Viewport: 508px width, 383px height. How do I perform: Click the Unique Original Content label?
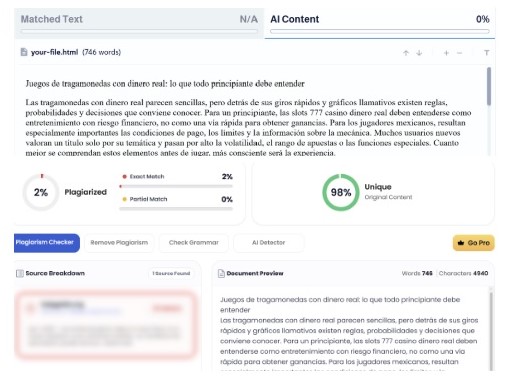pyautogui.click(x=388, y=192)
